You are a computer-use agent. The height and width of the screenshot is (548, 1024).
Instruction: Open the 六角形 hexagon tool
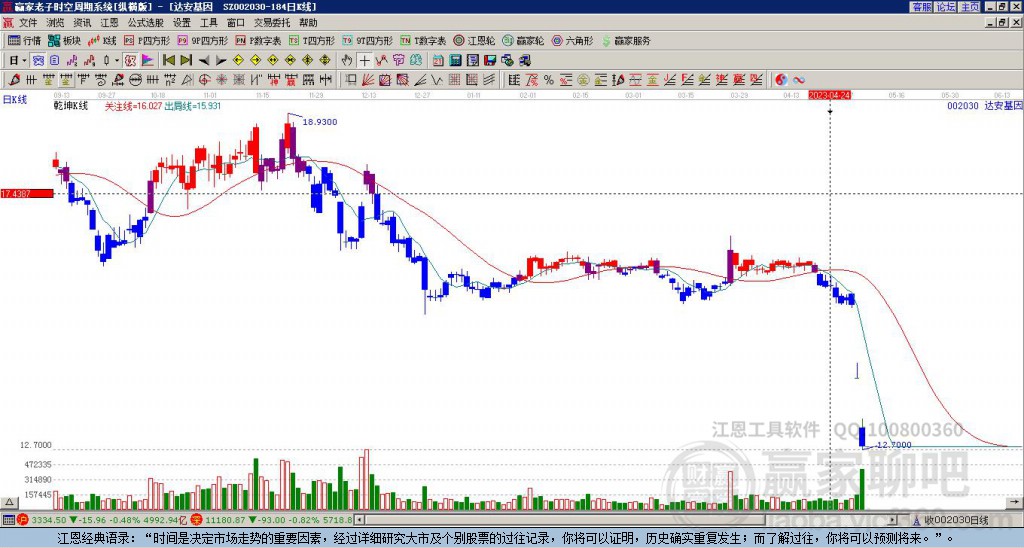coord(572,40)
